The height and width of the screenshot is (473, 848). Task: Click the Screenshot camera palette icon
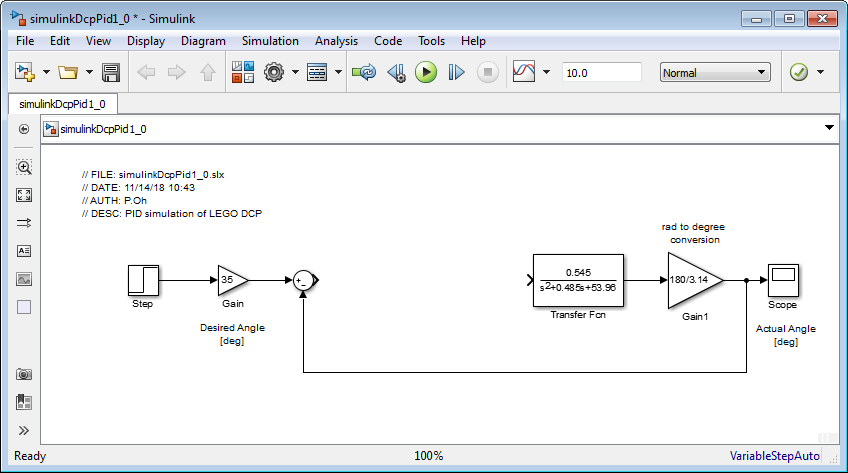click(24, 374)
